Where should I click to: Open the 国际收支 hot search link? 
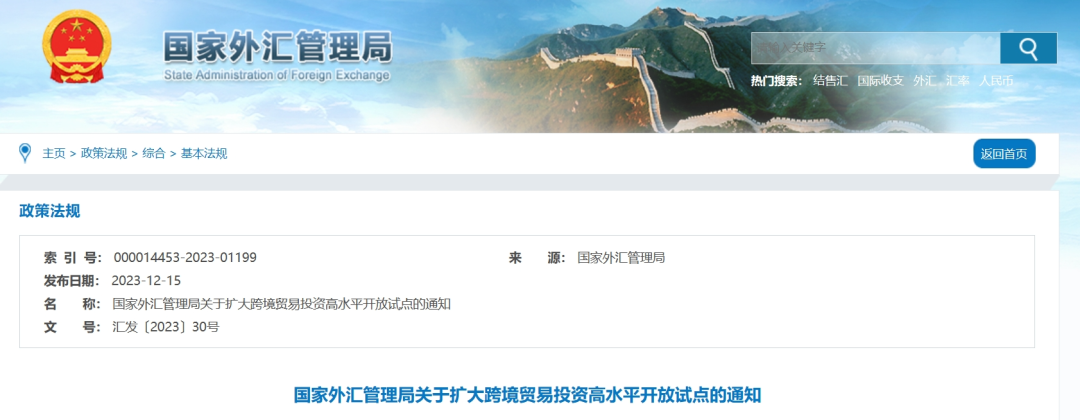(880, 81)
